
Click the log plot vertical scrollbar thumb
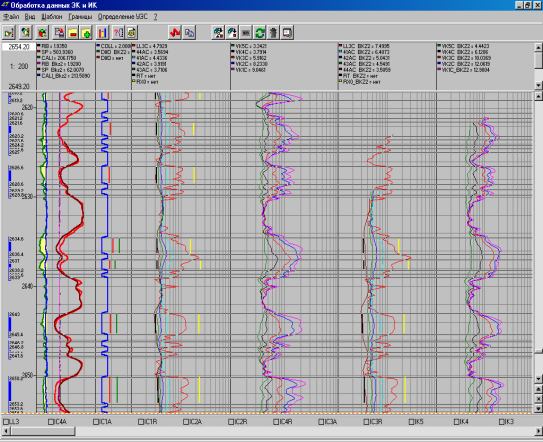tap(538, 352)
